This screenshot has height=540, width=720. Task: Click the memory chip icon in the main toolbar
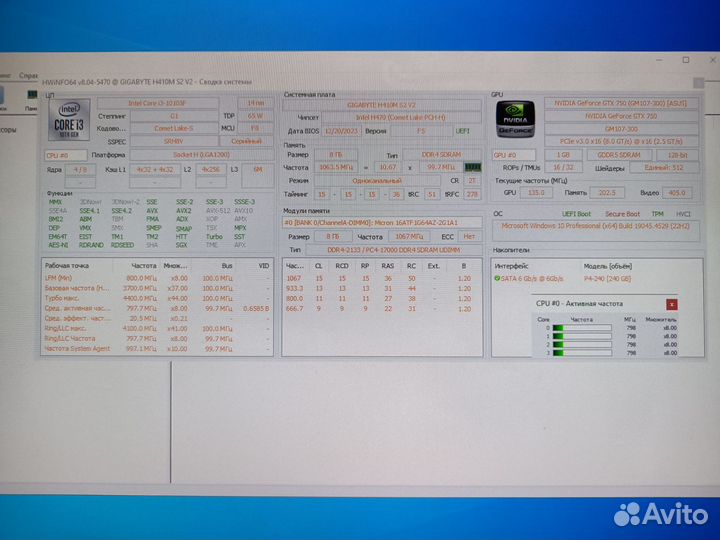(x=32, y=95)
